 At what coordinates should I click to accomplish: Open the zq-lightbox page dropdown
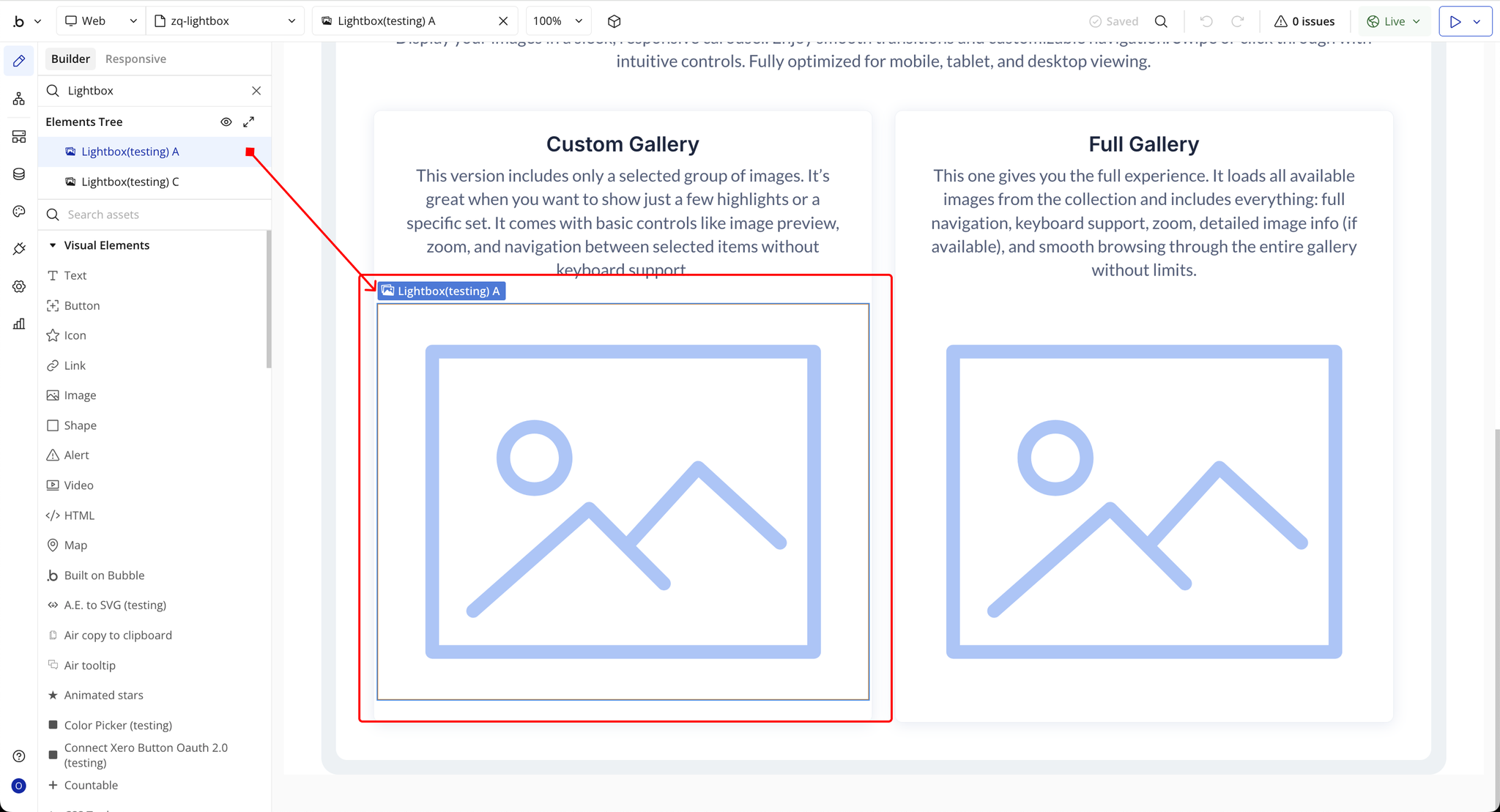(226, 21)
